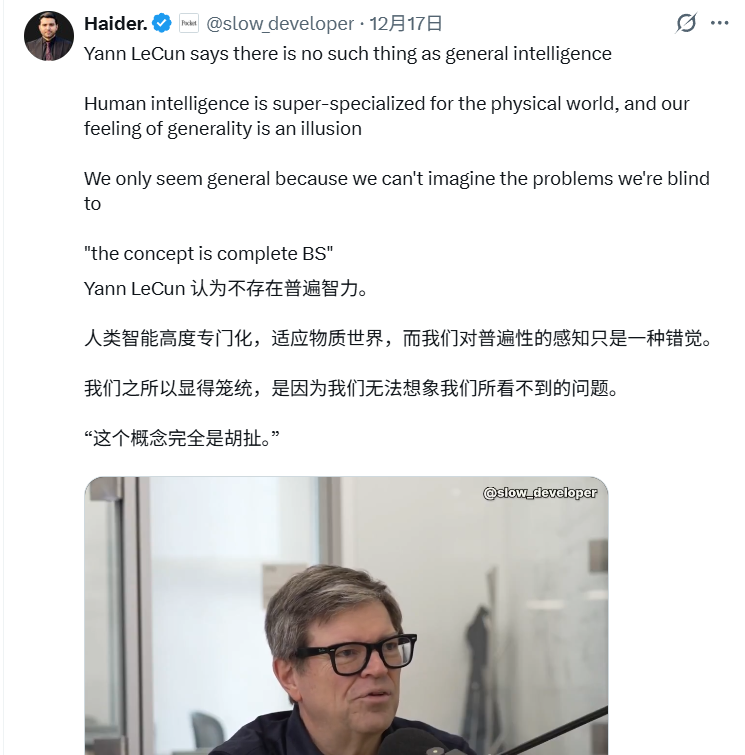Click the Chinese line 'Yann LeCun 认为不存在普遍智力'
This screenshot has height=755, width=745.
point(226,288)
